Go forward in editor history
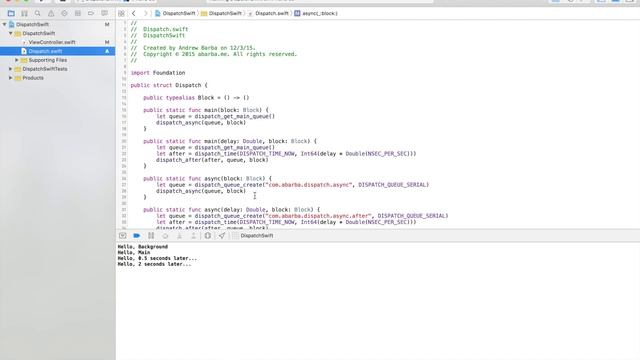 [145, 13]
